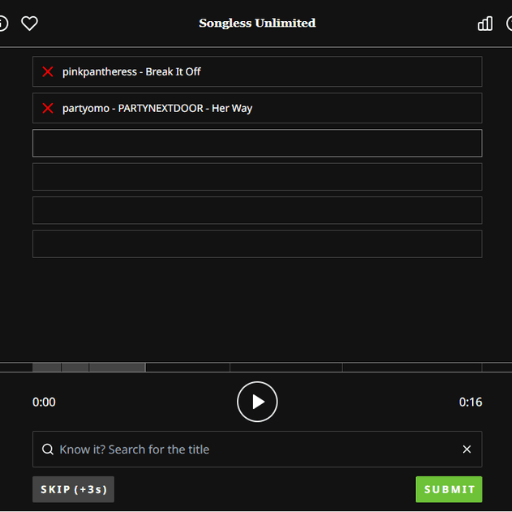Submit the current guess
This screenshot has height=512, width=512.
pyautogui.click(x=449, y=489)
